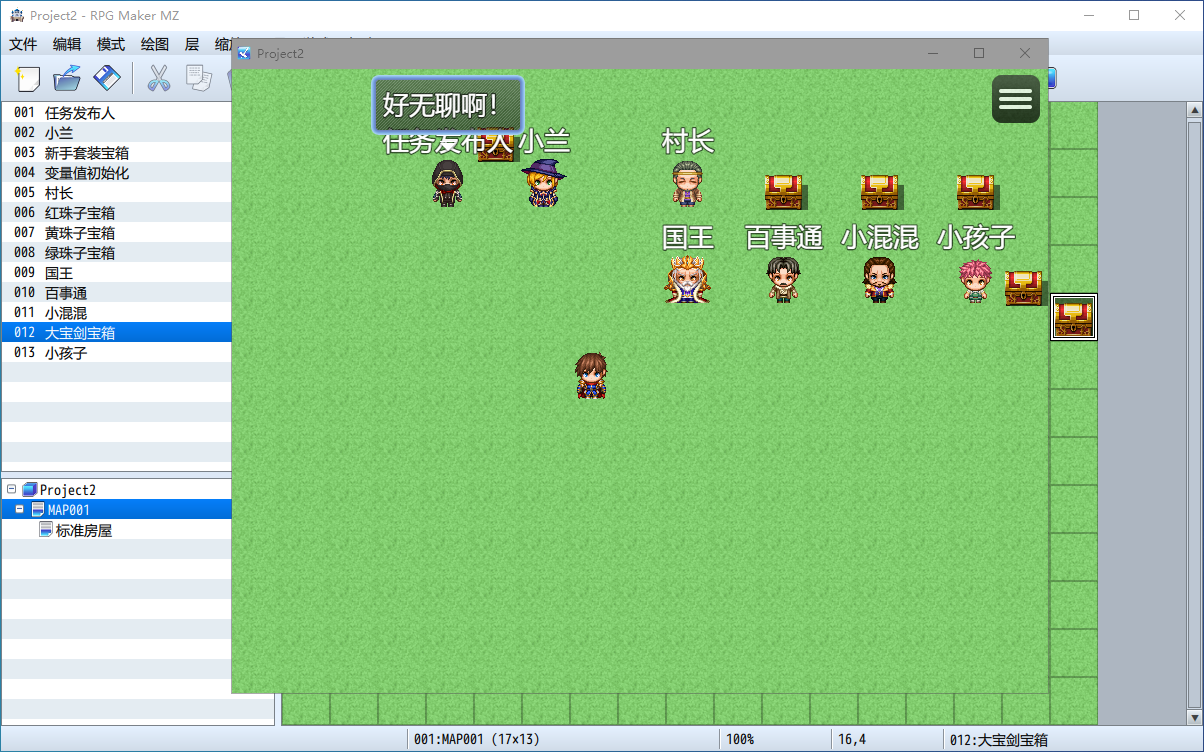Open the 绘图 menu

[155, 44]
